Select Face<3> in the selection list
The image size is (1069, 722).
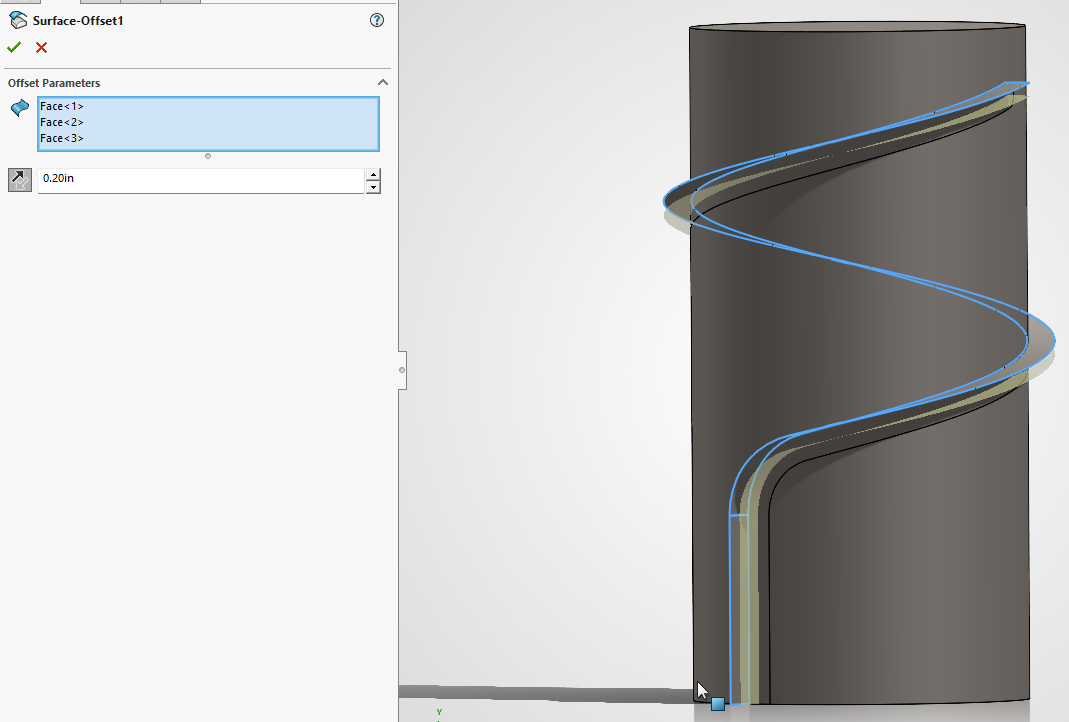point(61,138)
